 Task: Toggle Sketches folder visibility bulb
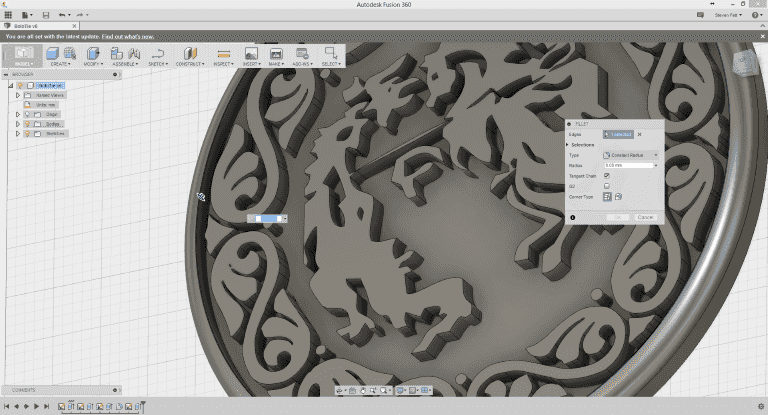tap(28, 133)
